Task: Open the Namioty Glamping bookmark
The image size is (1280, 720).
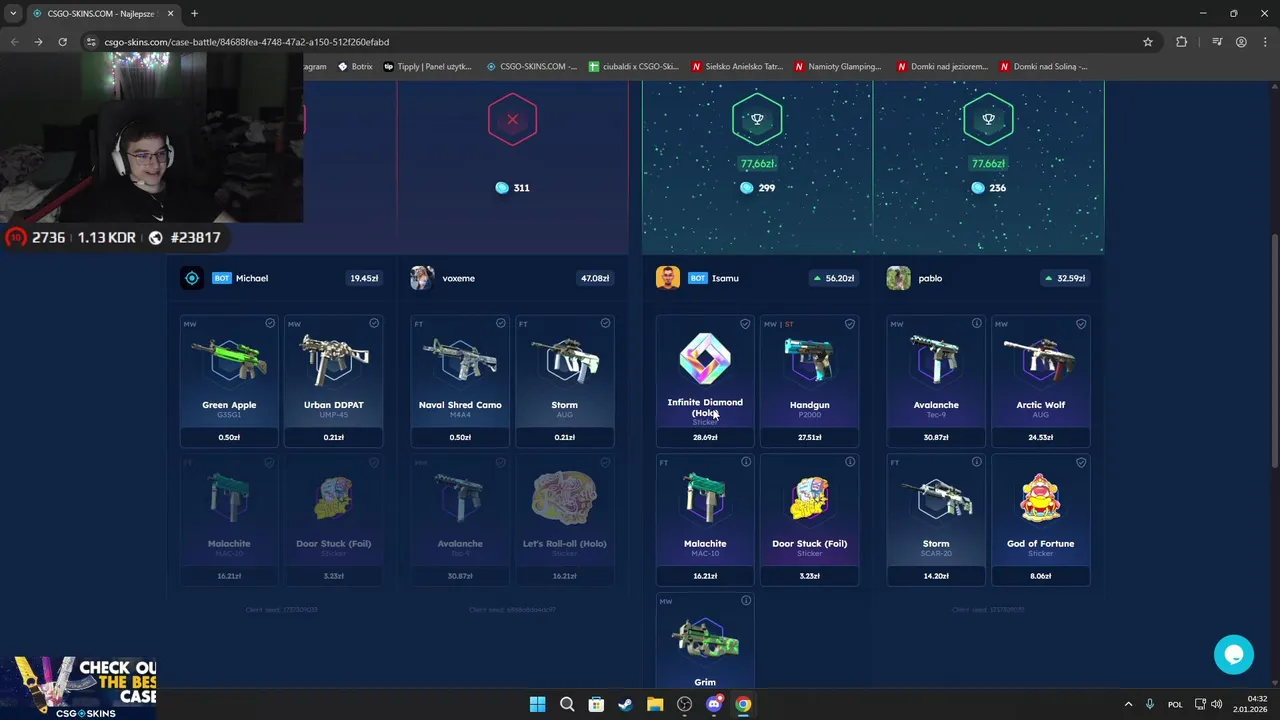Action: 838,66
